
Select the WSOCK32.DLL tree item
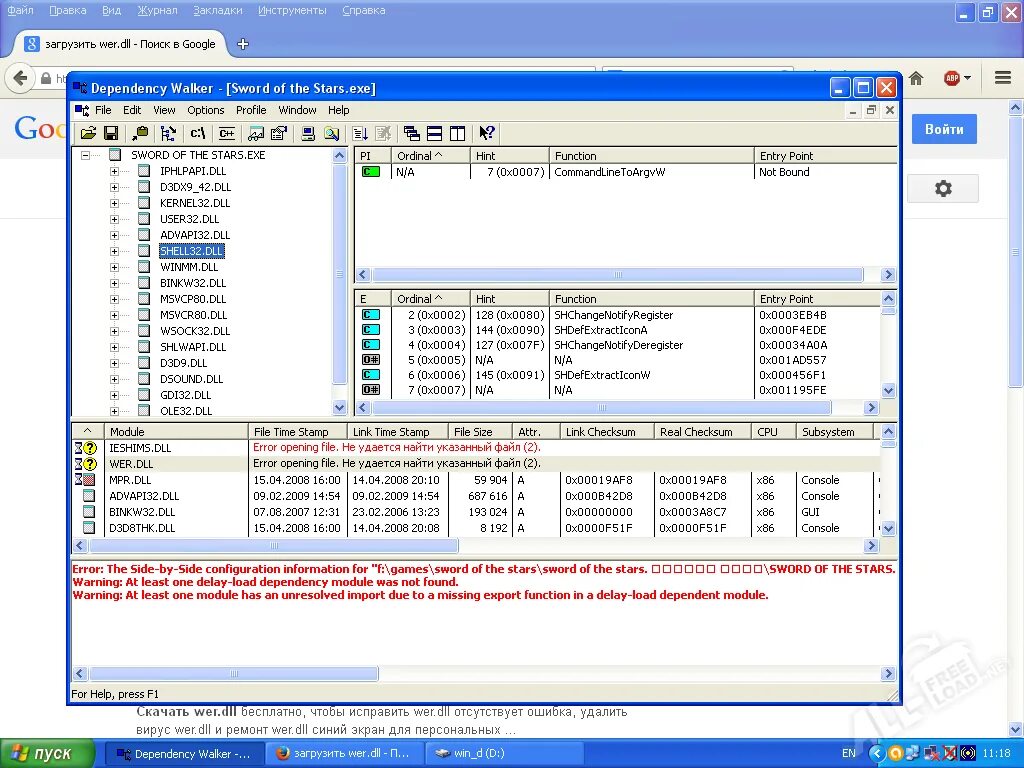(195, 331)
